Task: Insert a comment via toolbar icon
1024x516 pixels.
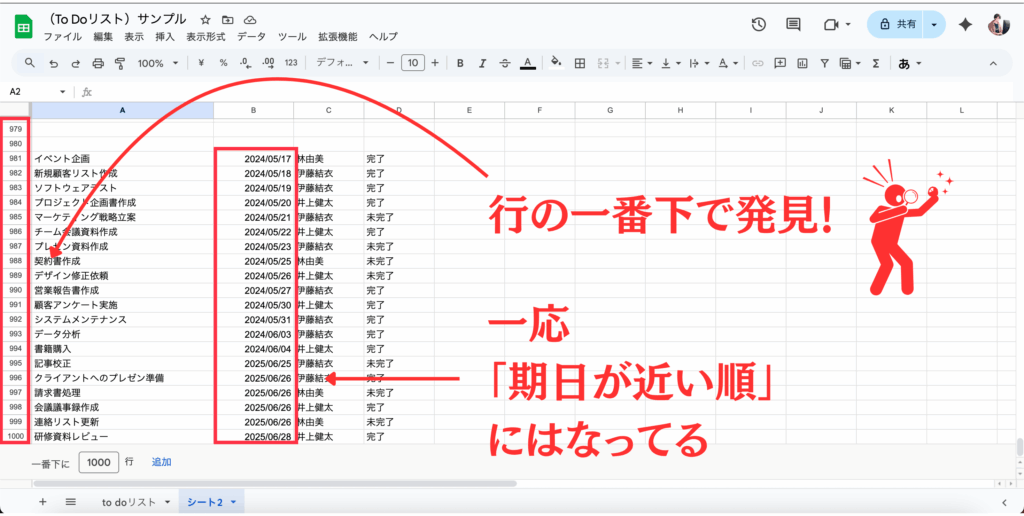Action: point(780,63)
